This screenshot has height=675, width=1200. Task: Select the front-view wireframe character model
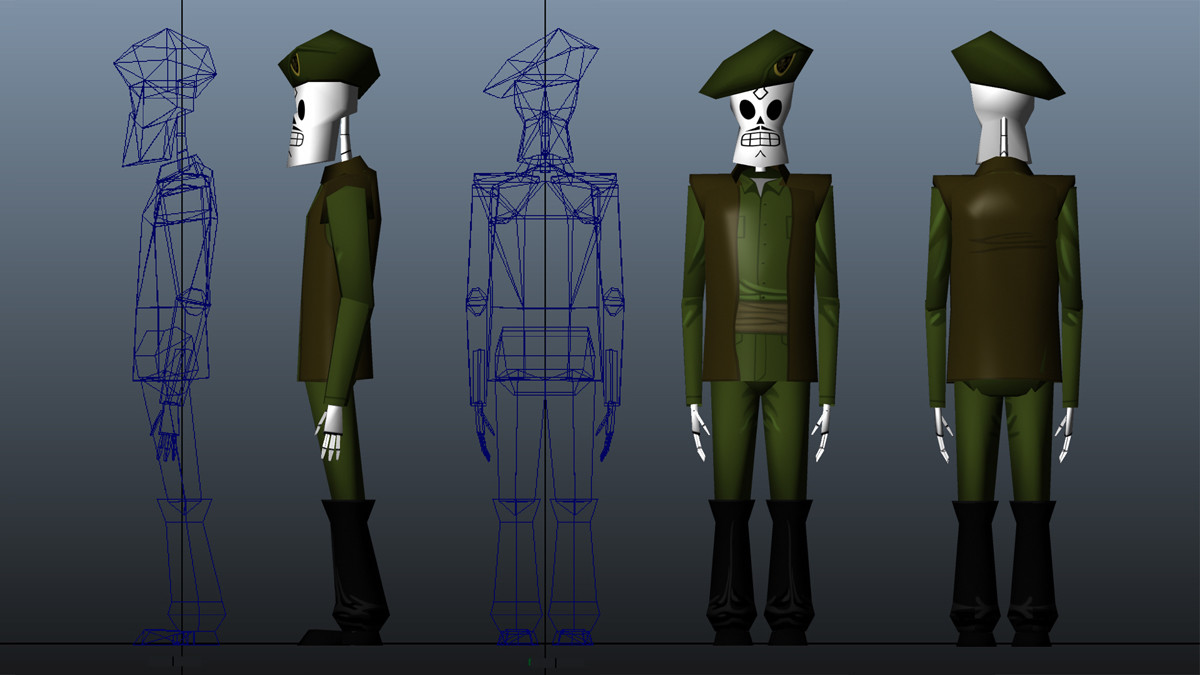pyautogui.click(x=546, y=336)
